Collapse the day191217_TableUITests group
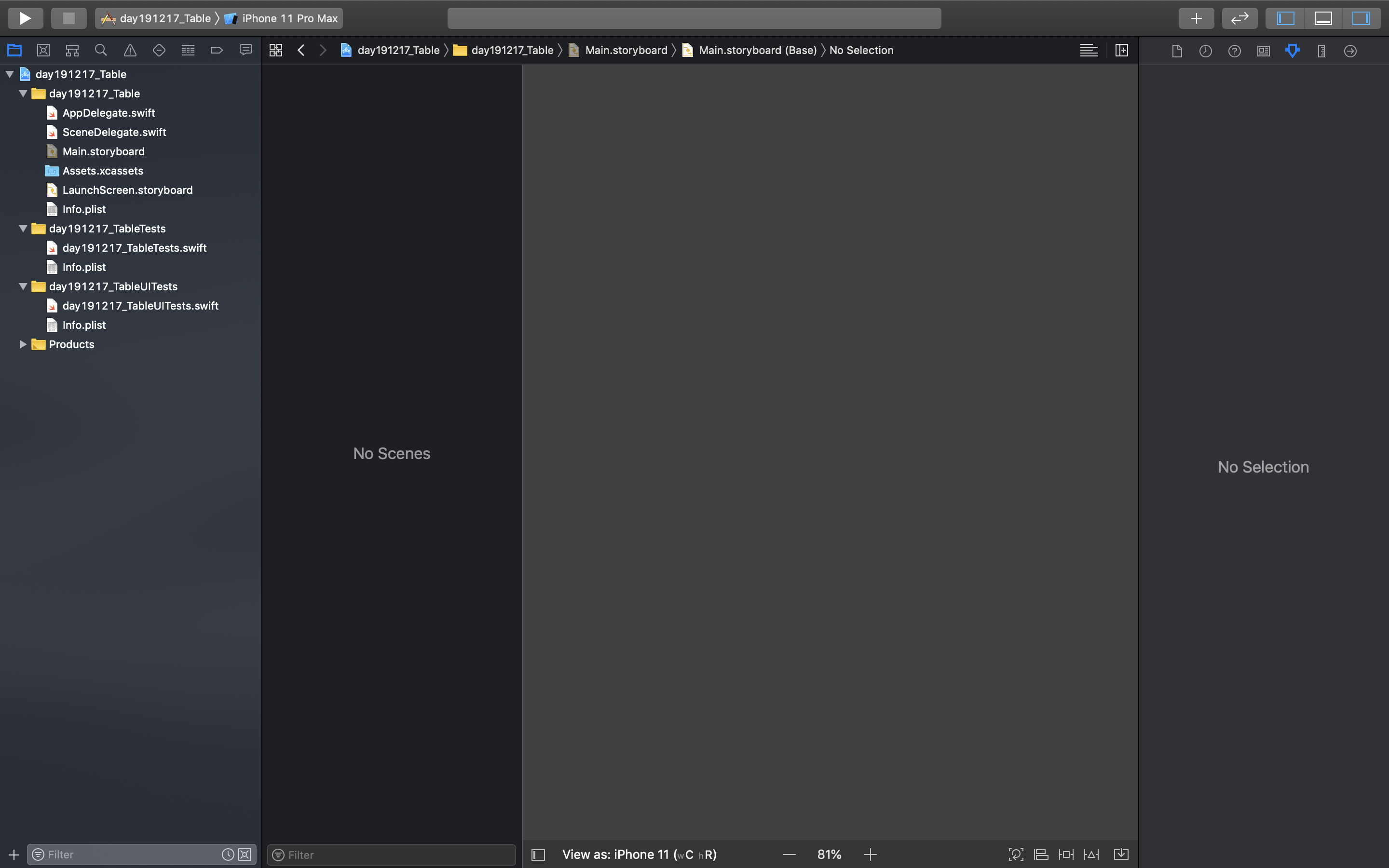Image resolution: width=1389 pixels, height=868 pixels. click(x=23, y=286)
